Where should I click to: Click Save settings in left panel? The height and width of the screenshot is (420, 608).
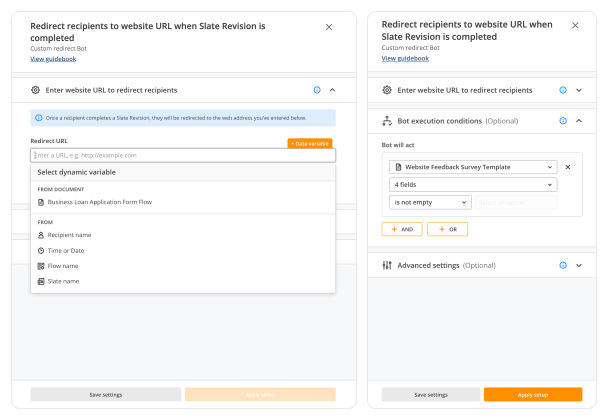(x=105, y=395)
